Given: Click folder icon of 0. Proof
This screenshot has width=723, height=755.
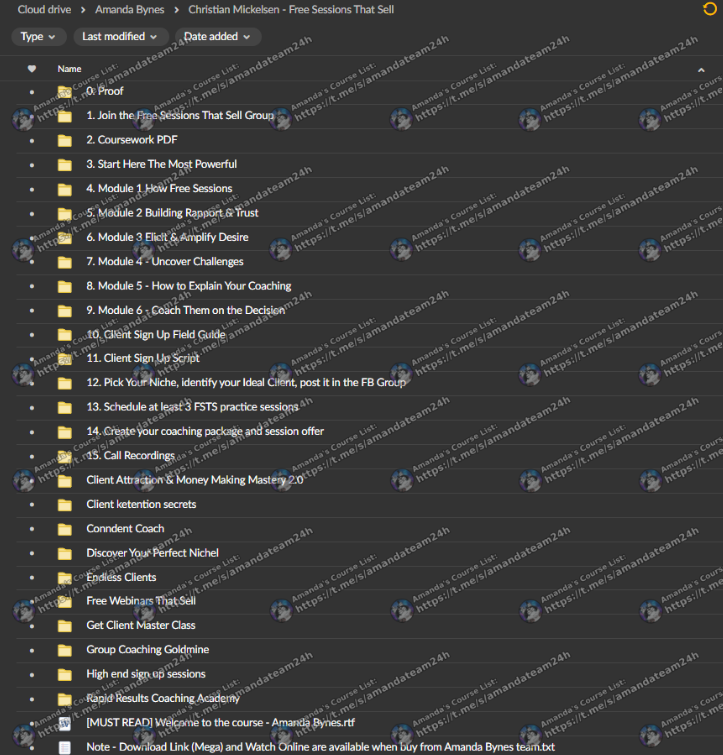Looking at the screenshot, I should [x=65, y=91].
